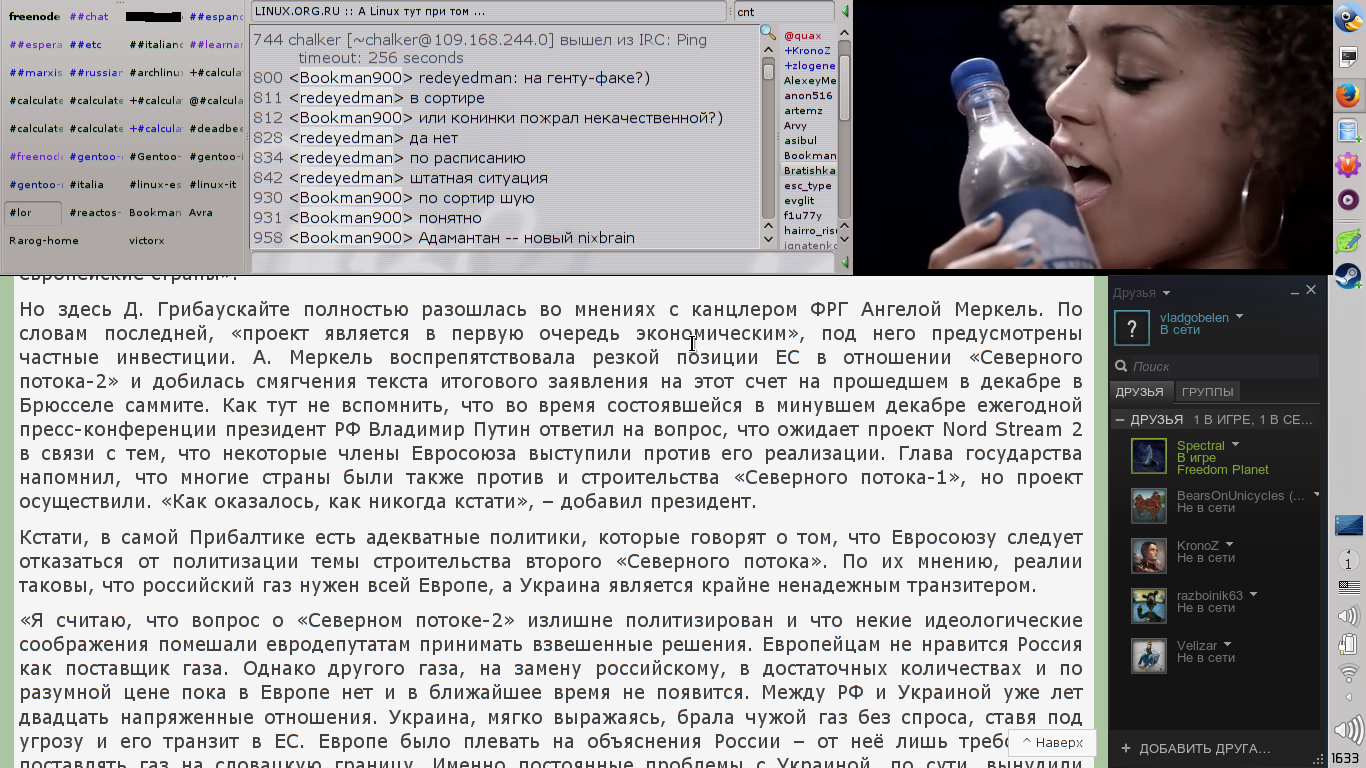Open the dropdown arrow beside BearsOnUnicycles
1366x768 pixels.
click(1316, 495)
